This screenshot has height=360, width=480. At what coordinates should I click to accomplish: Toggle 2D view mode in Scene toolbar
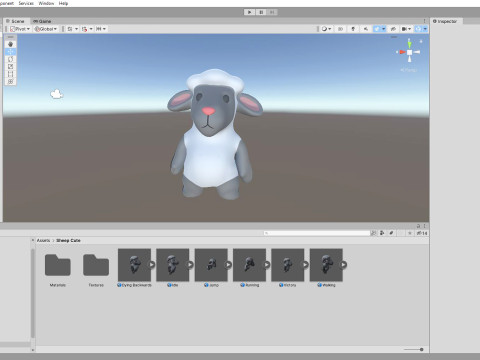(340, 29)
